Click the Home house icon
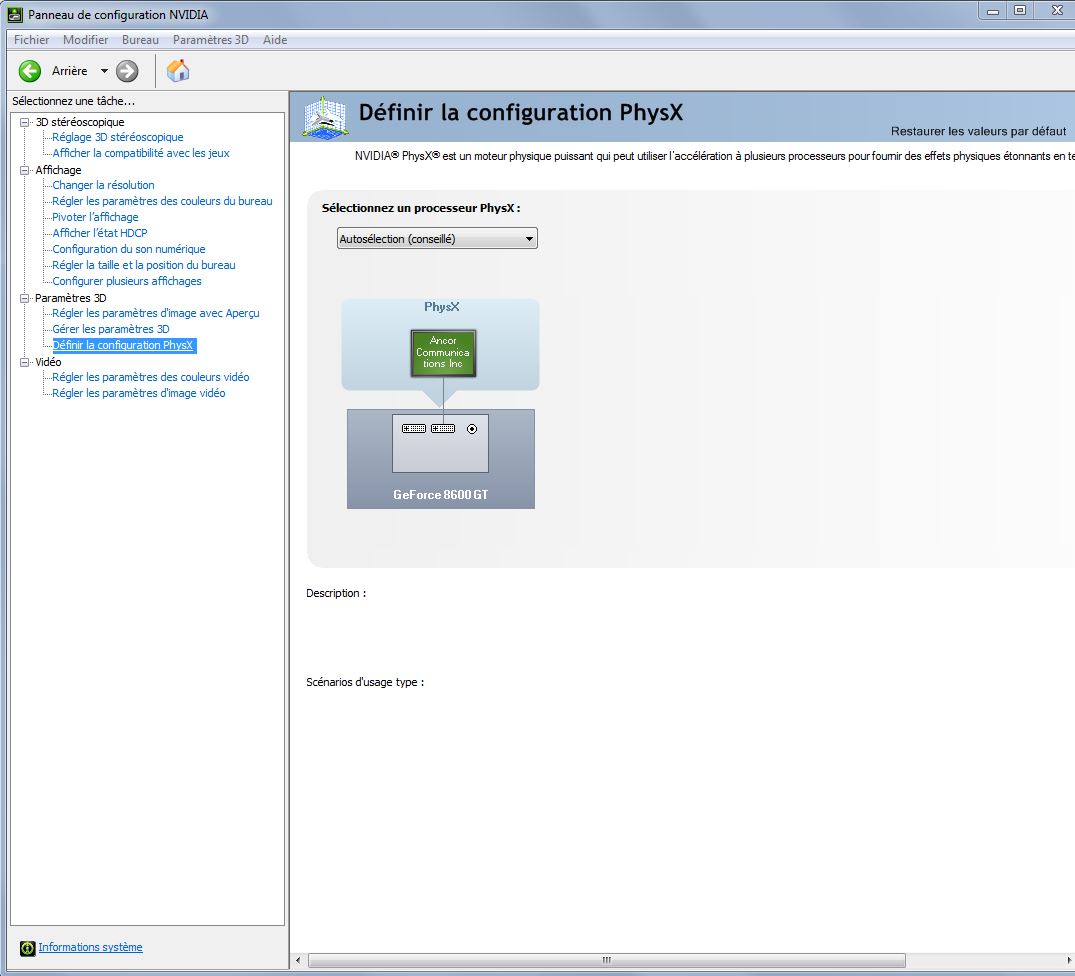The image size is (1075, 976). pyautogui.click(x=178, y=70)
